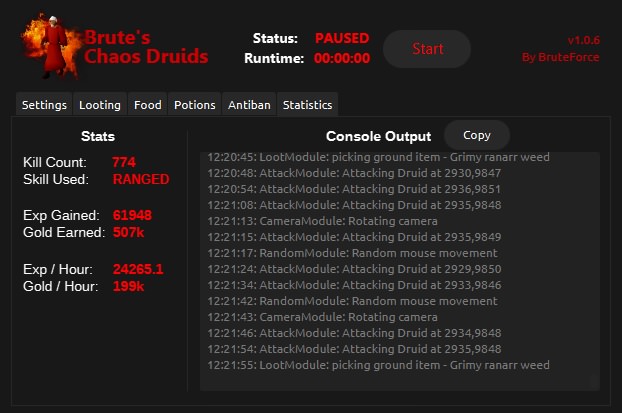Click the 00:00:00 runtime counter
This screenshot has height=413, width=622.
[x=341, y=58]
